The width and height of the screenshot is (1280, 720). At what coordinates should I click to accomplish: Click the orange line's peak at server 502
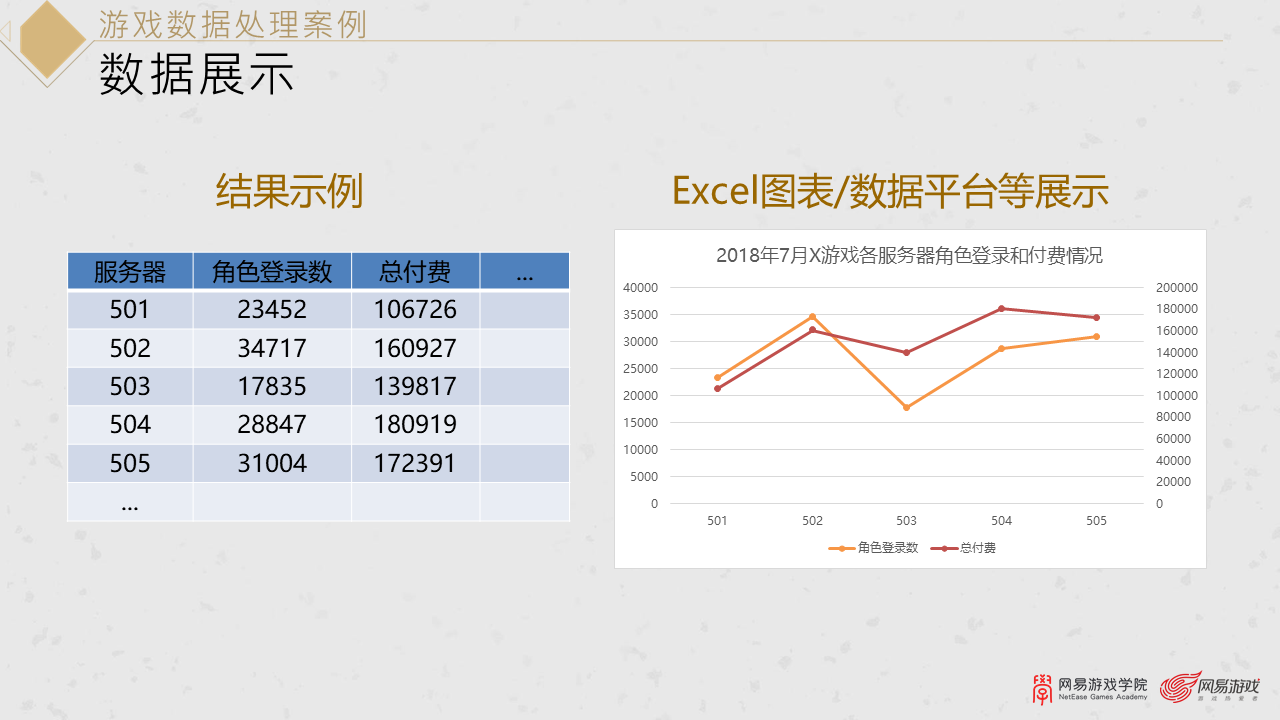pos(812,315)
